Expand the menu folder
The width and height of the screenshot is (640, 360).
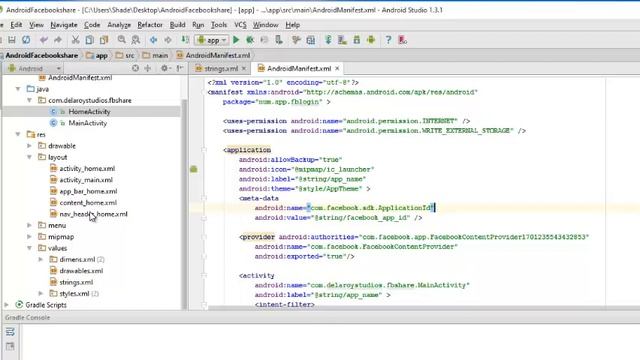click(x=29, y=225)
